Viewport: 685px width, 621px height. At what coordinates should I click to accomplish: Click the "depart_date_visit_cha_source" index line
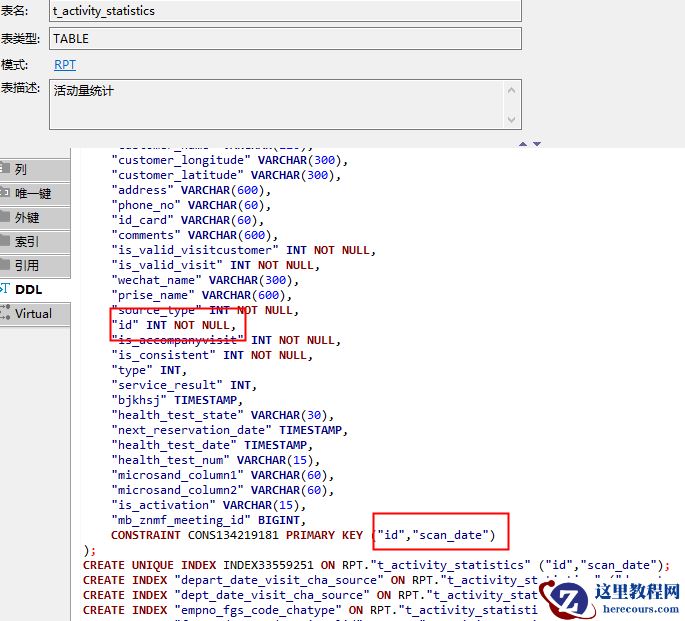(310, 580)
